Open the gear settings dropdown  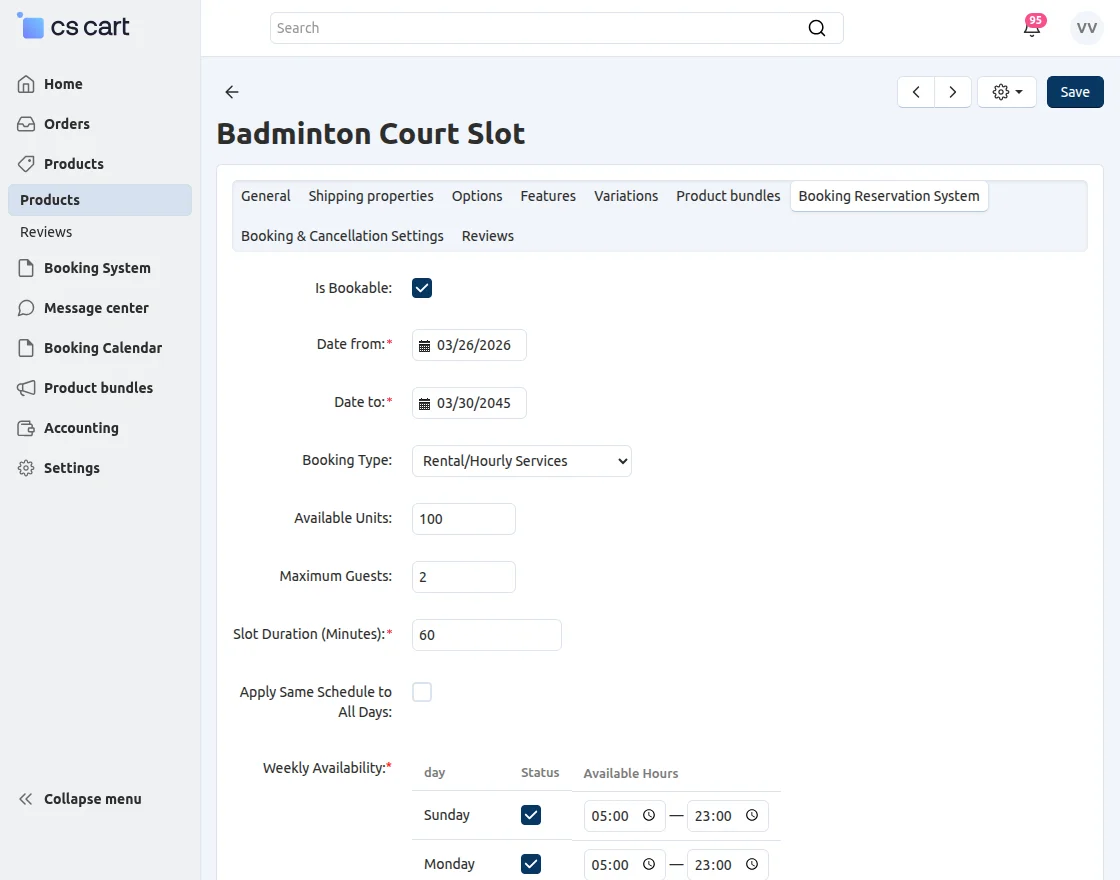pyautogui.click(x=1007, y=92)
